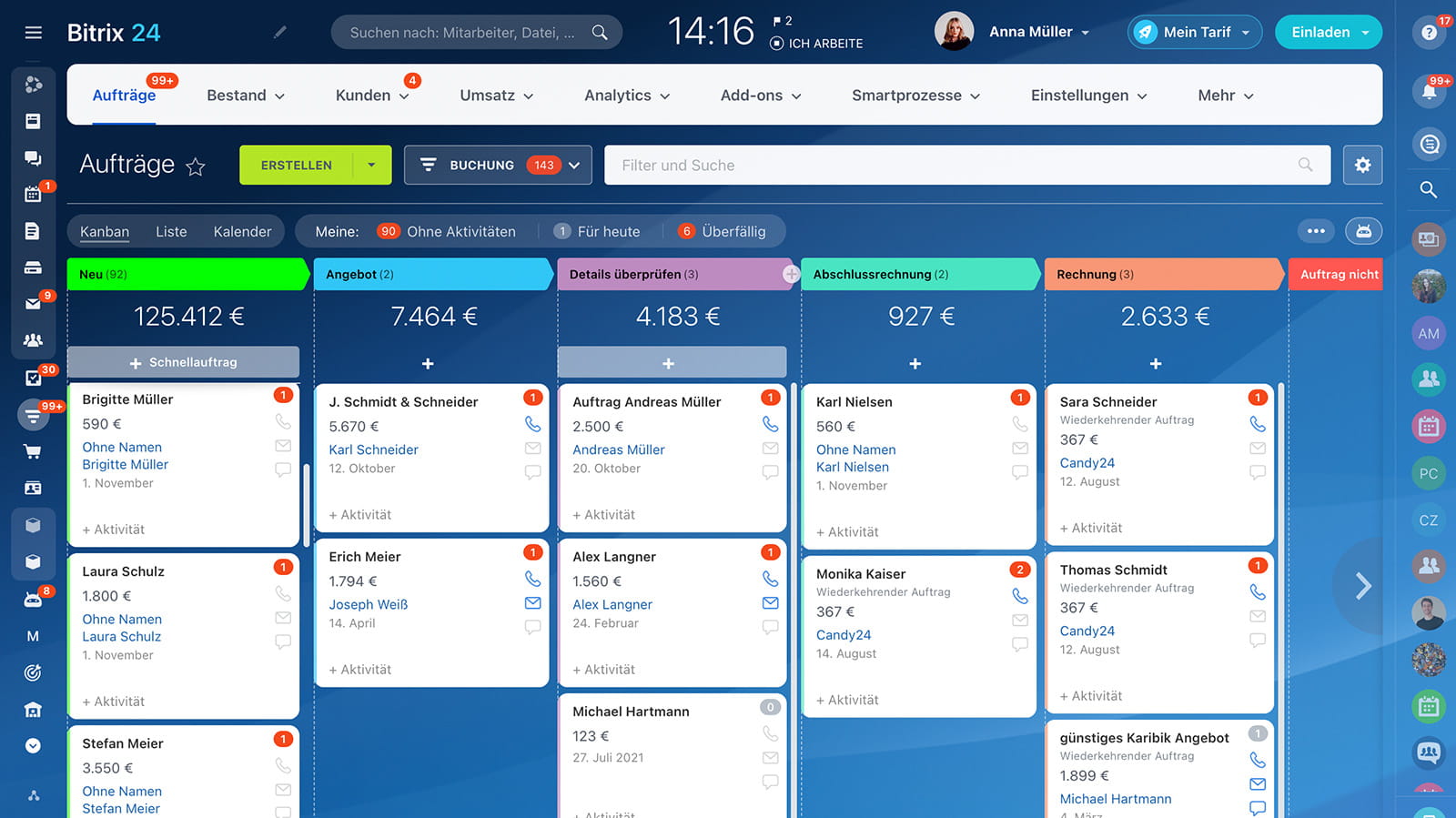Favorite Aufträge page with star icon
This screenshot has height=818, width=1456.
(x=196, y=167)
